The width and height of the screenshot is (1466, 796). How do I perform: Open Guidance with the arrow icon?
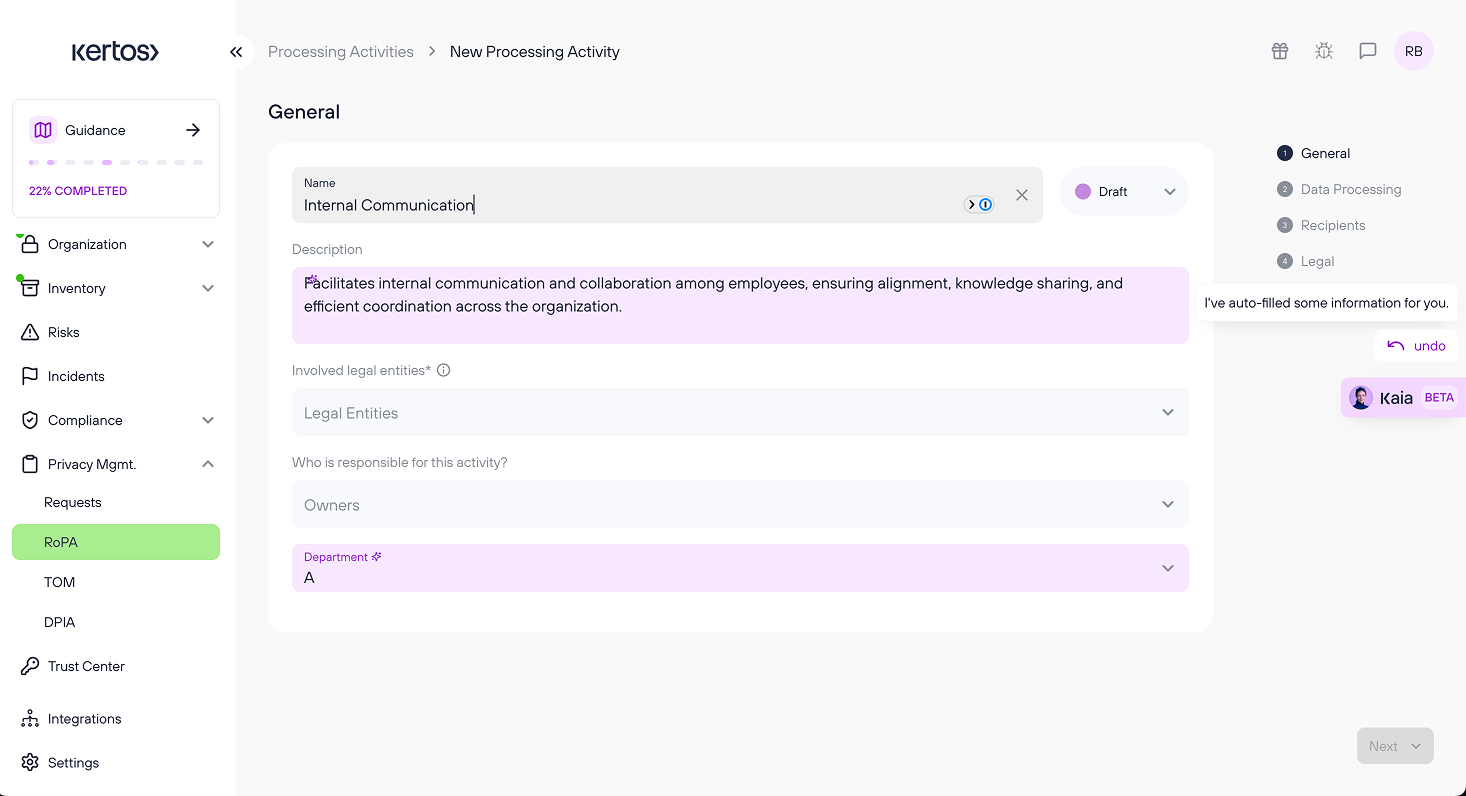click(193, 130)
